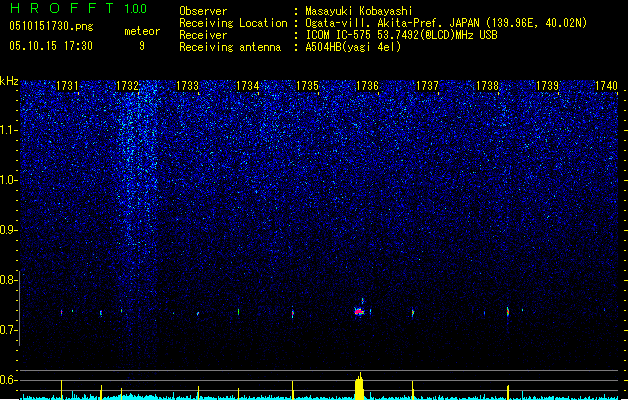Click the meteor echo just before 1735
629x400 pixels.
293,313
